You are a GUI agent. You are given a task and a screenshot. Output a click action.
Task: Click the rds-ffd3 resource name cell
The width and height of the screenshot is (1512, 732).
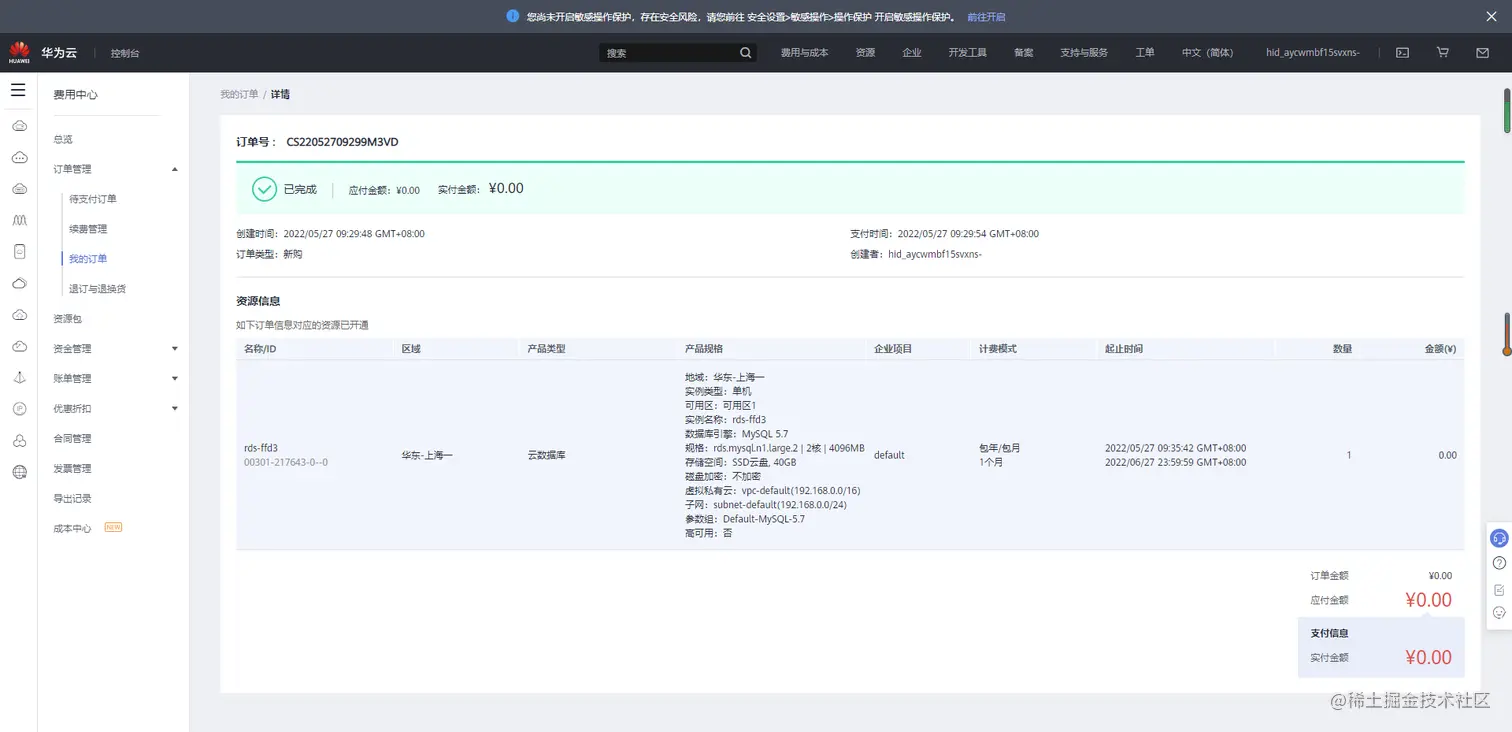click(261, 448)
